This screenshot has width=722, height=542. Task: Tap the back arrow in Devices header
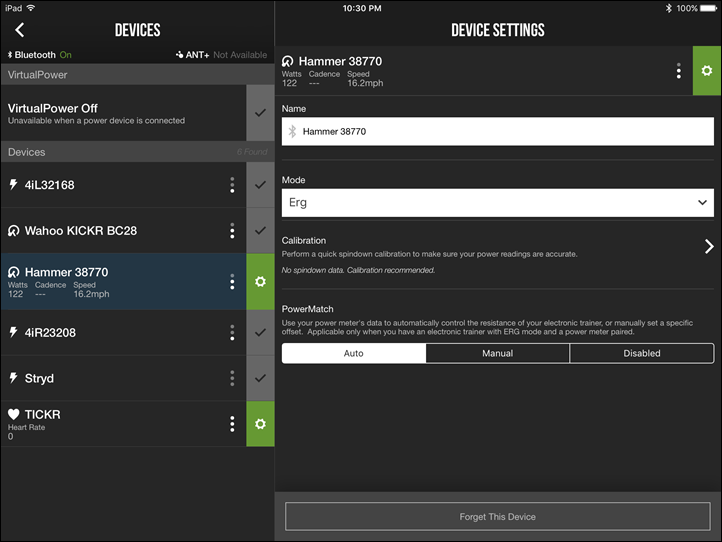(19, 30)
